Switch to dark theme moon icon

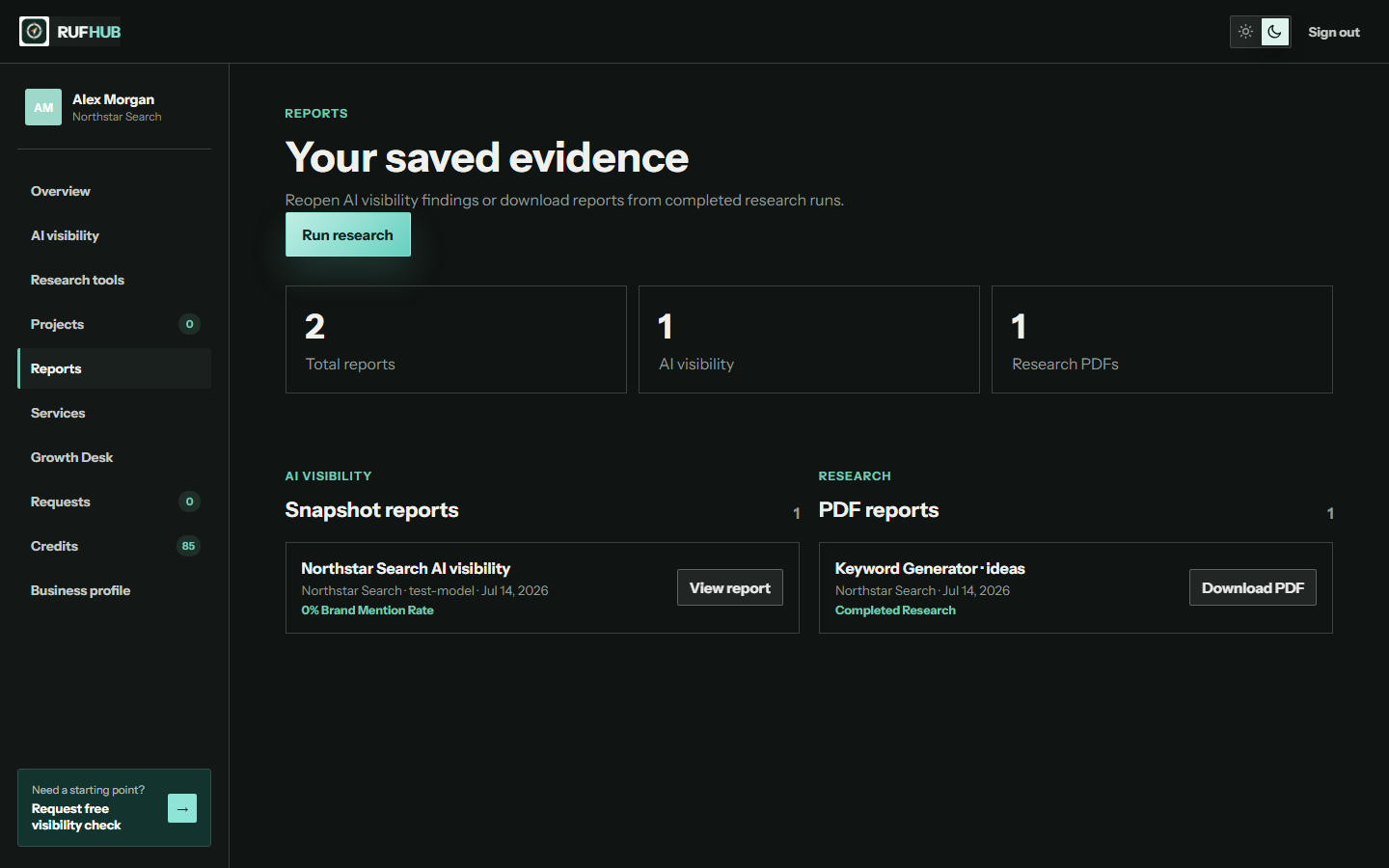coord(1274,32)
